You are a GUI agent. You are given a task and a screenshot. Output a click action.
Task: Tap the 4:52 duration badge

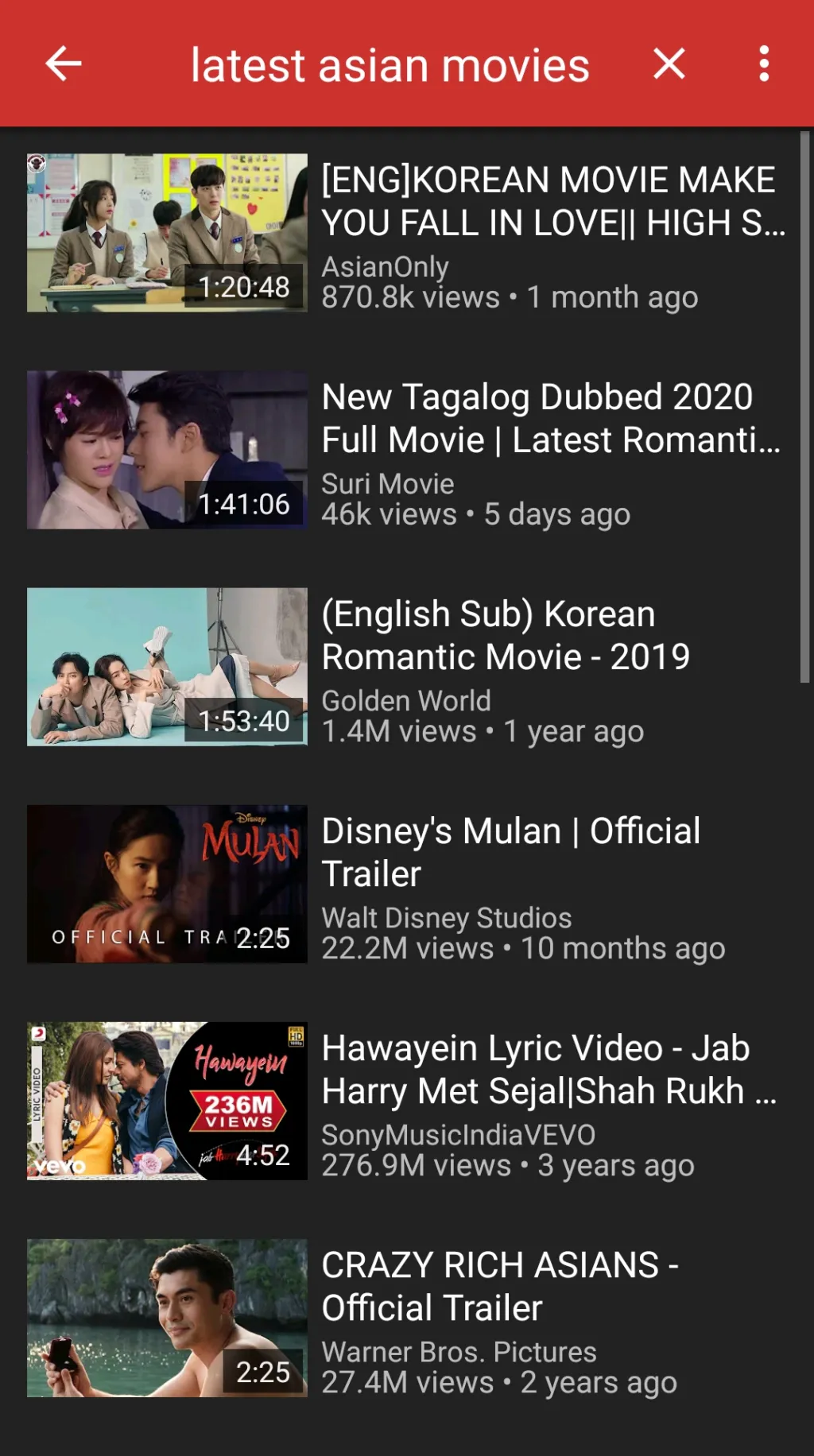(263, 1155)
